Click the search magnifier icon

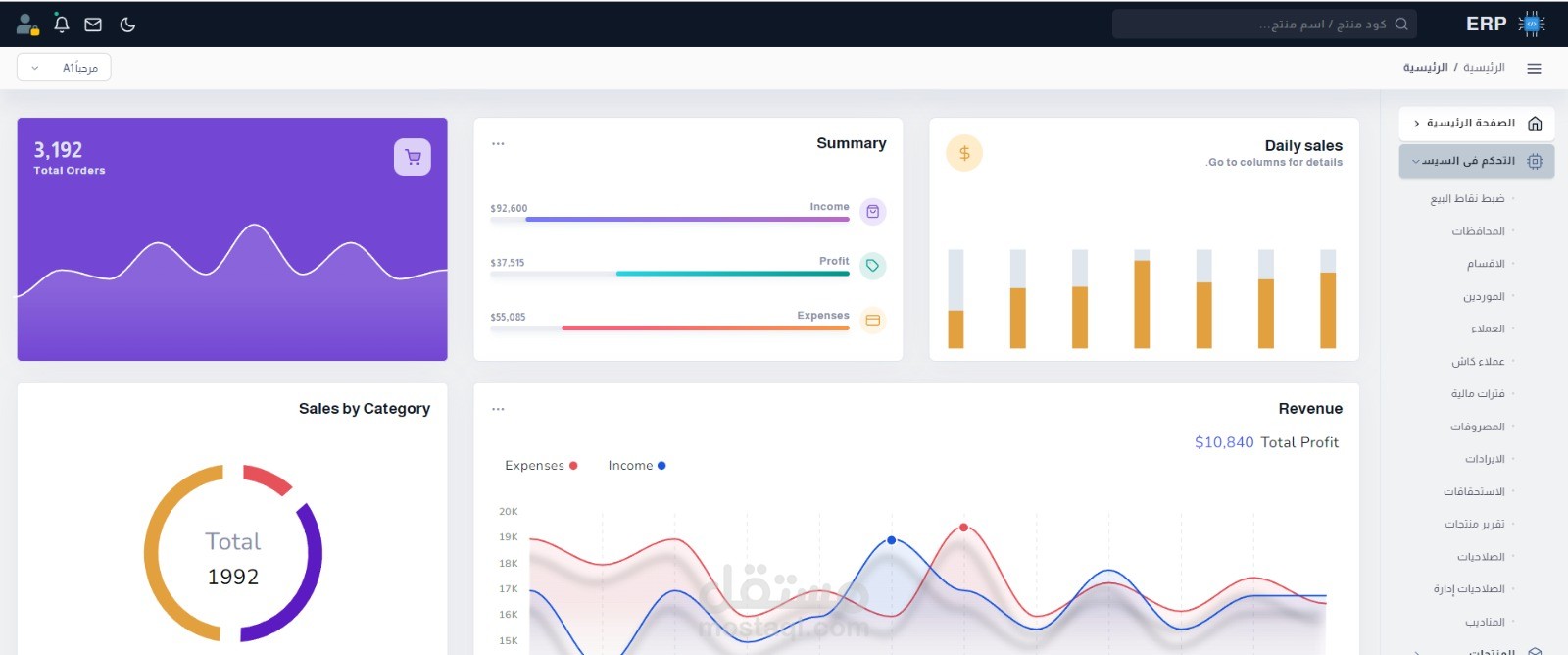click(1401, 24)
